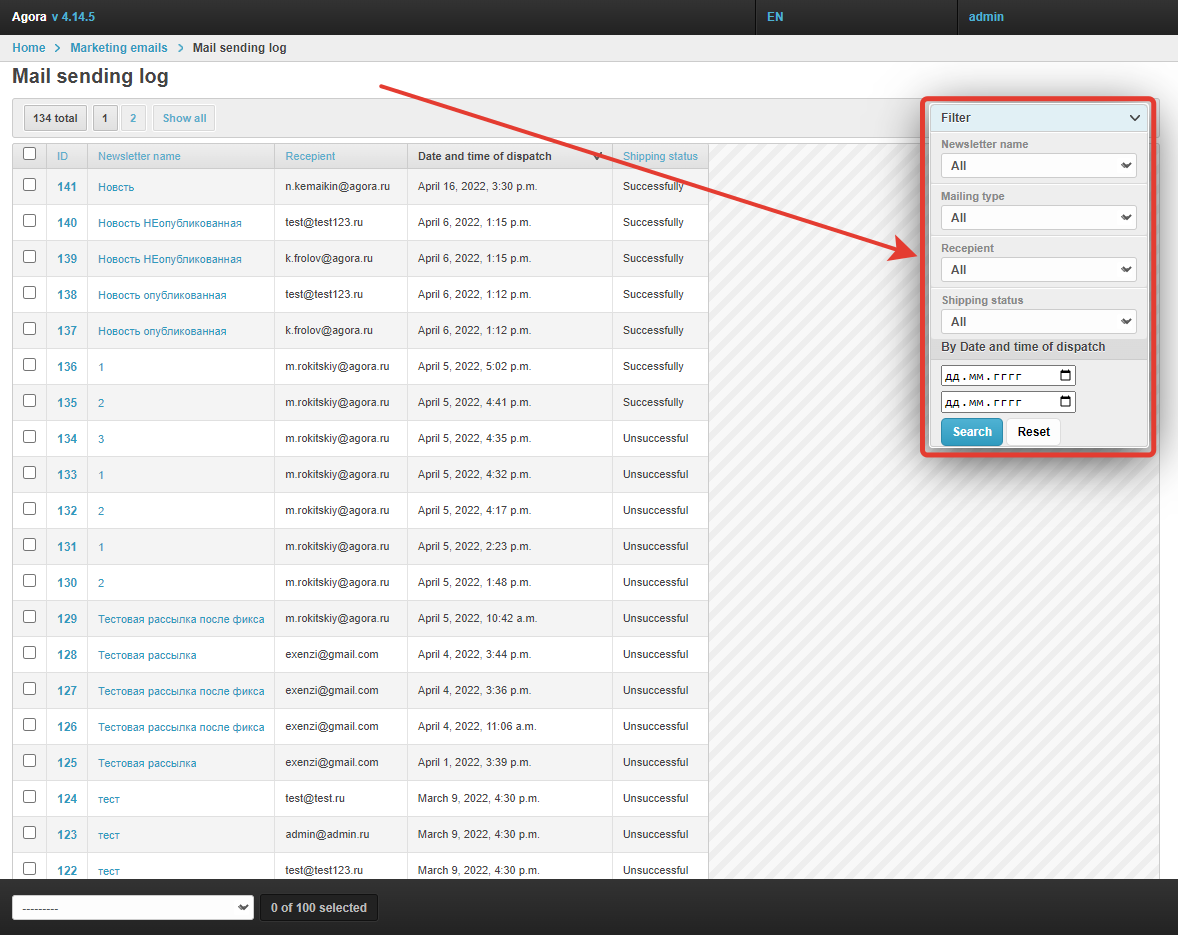Reset the filter settings
Image resolution: width=1178 pixels, height=935 pixels.
point(1033,432)
